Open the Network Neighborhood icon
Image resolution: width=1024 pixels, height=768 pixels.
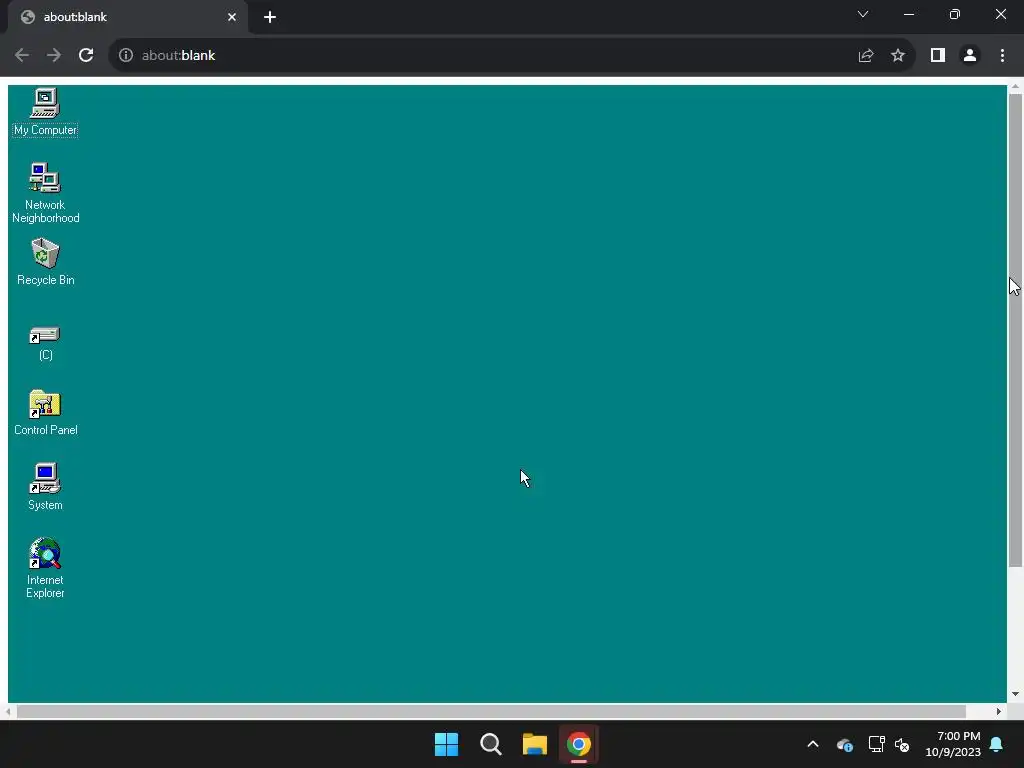(45, 193)
